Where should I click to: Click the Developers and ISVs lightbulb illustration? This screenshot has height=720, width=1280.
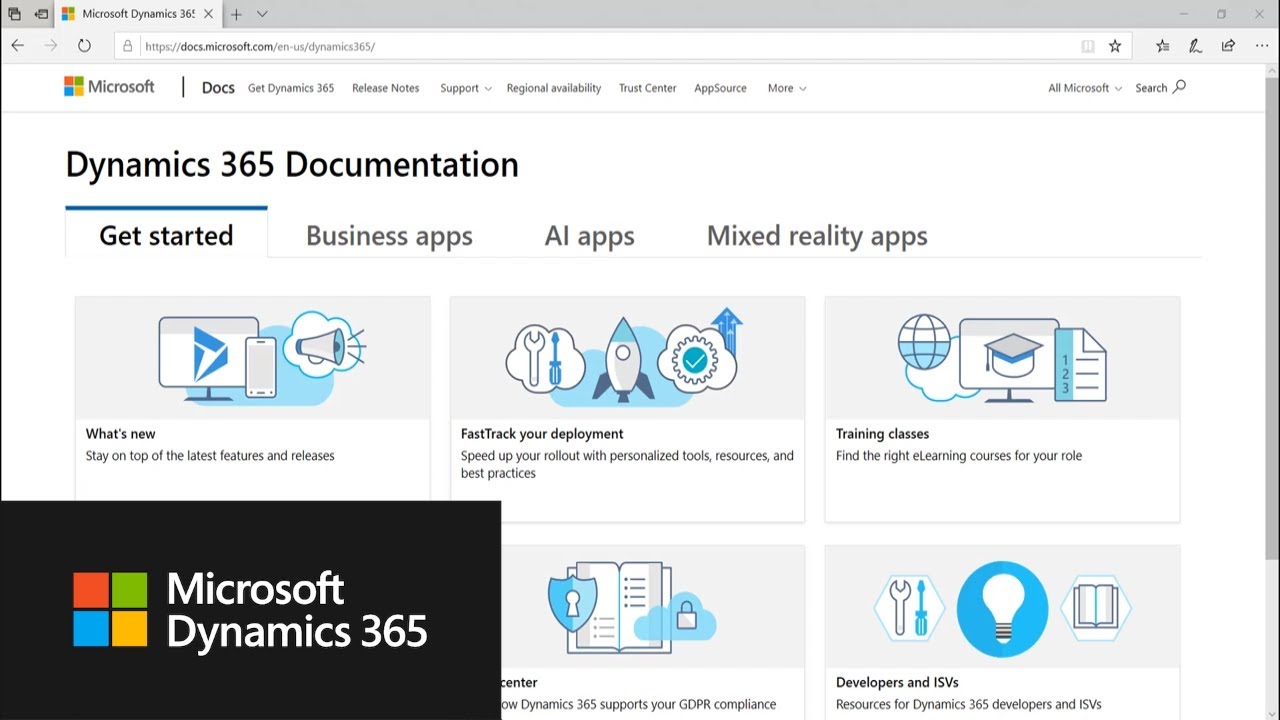coord(1002,607)
